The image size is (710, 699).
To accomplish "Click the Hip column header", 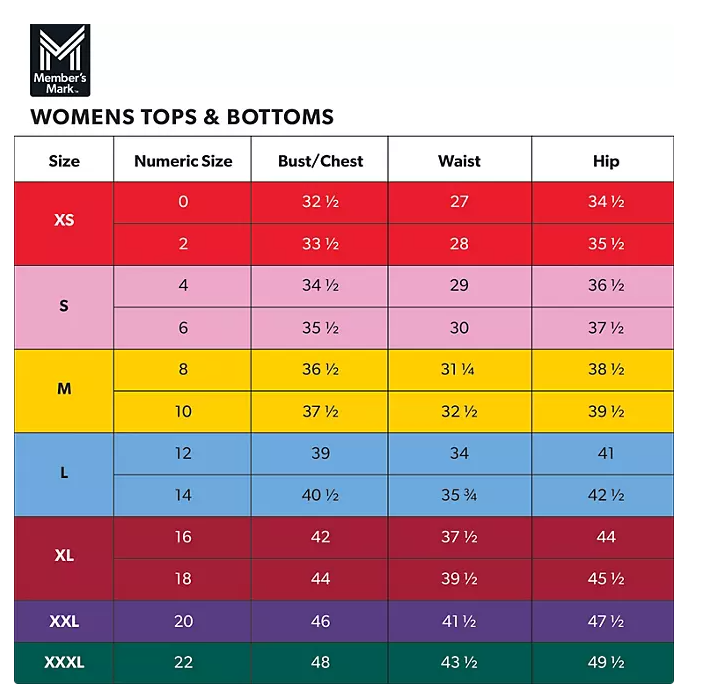I will coord(605,161).
